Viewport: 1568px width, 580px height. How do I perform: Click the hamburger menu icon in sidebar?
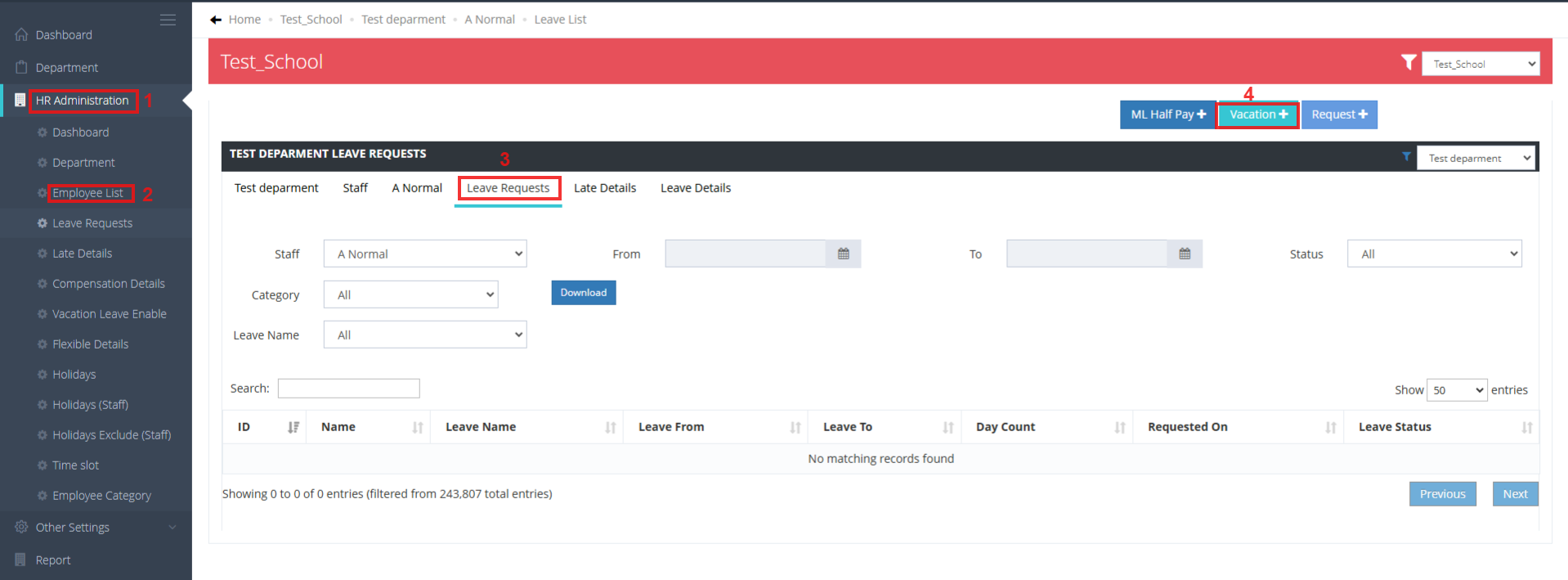[x=168, y=20]
